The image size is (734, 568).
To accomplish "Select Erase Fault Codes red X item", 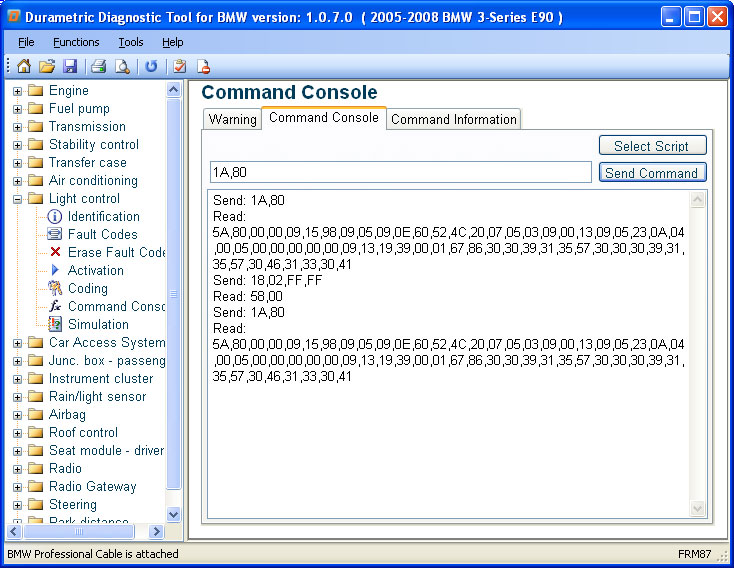I will [117, 252].
